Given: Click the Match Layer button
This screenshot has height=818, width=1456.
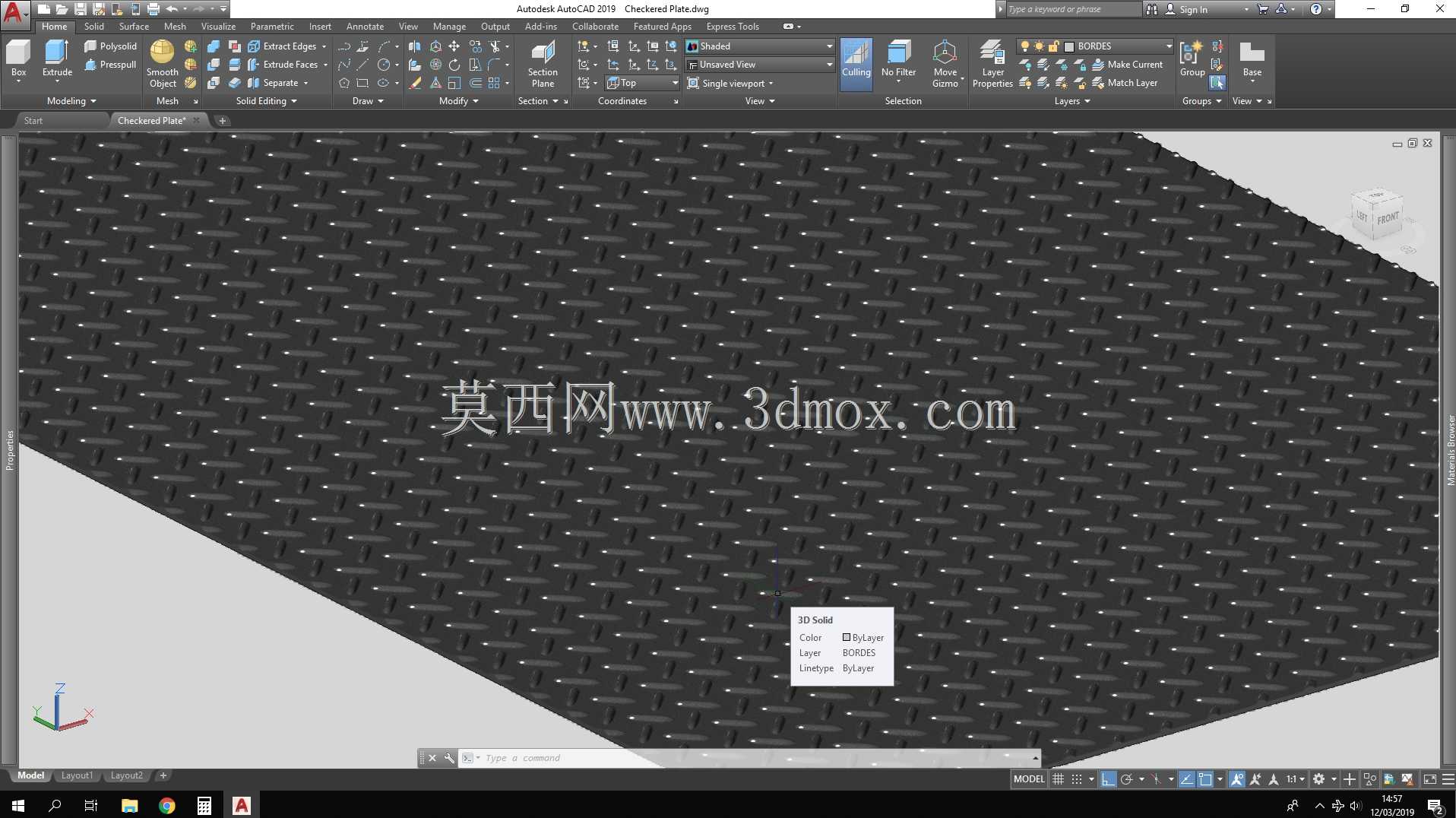Looking at the screenshot, I should coord(1125,83).
